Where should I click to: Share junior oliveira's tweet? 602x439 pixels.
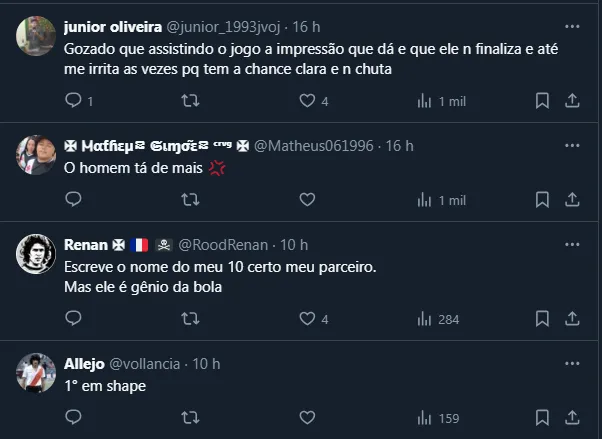click(572, 100)
